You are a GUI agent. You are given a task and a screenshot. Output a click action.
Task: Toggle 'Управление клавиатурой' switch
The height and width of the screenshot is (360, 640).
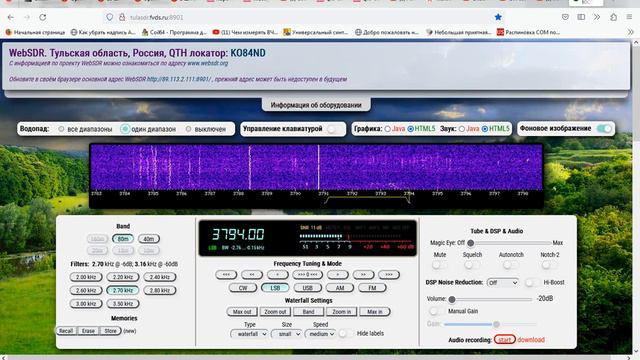pyautogui.click(x=335, y=129)
